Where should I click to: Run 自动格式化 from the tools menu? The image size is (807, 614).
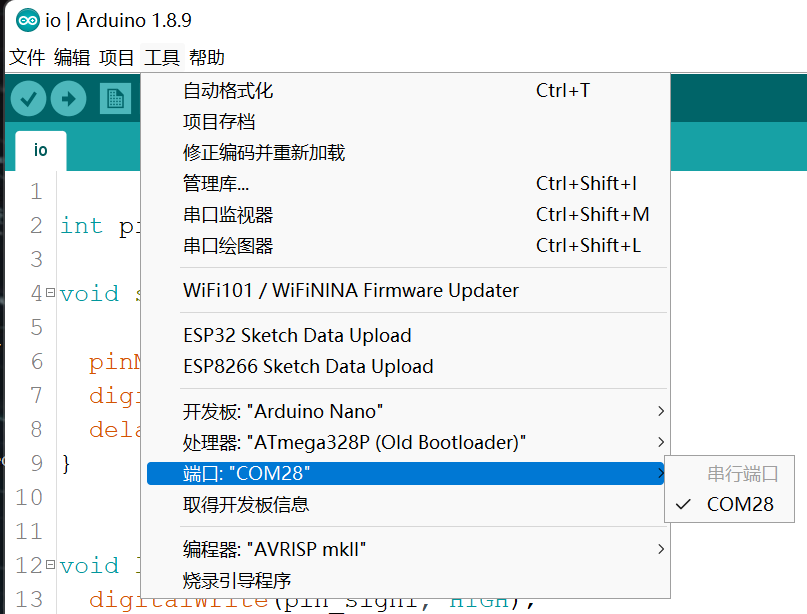tap(228, 91)
